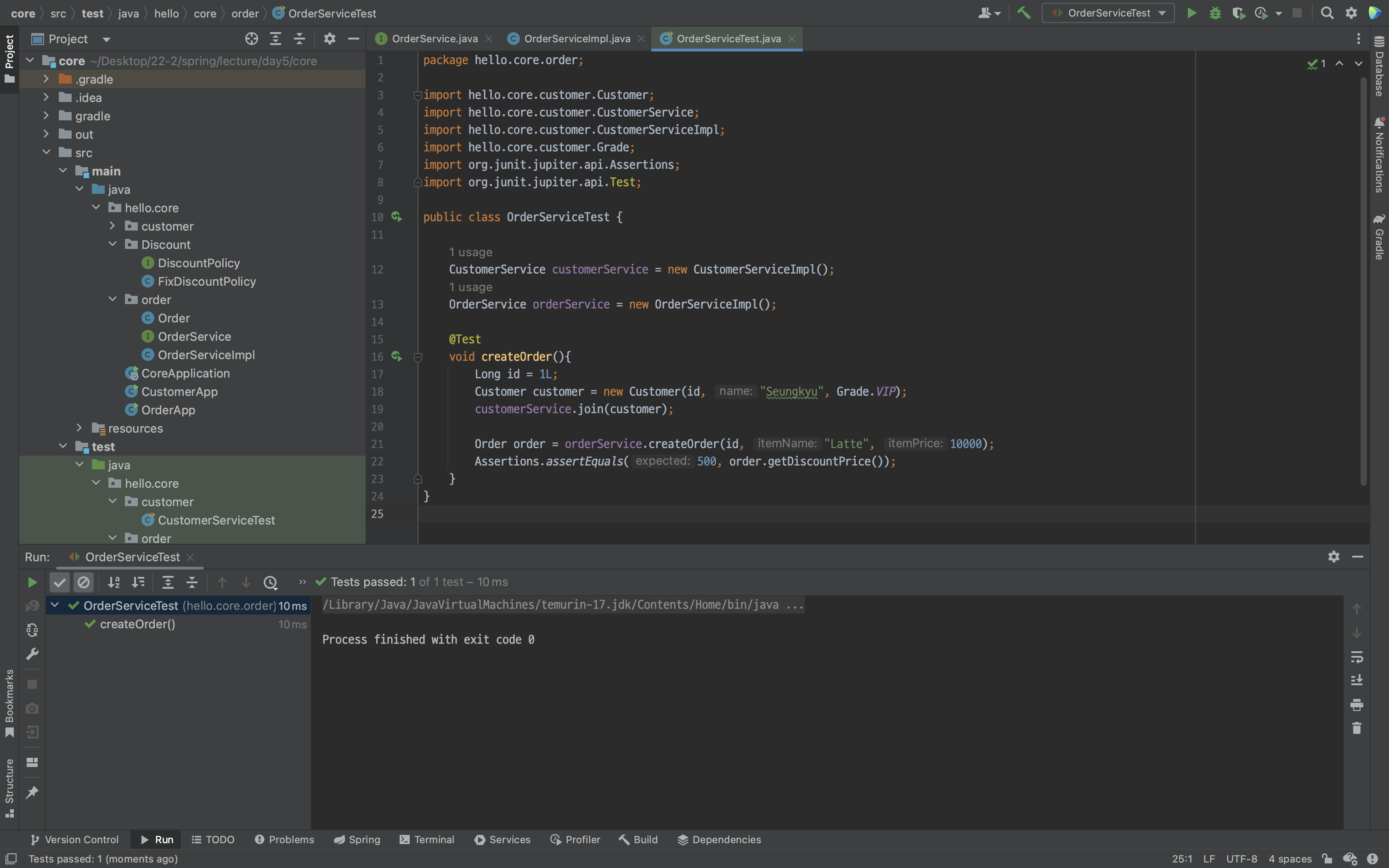Viewport: 1389px width, 868px height.
Task: Clear run console with trash icon
Action: coord(1356,728)
